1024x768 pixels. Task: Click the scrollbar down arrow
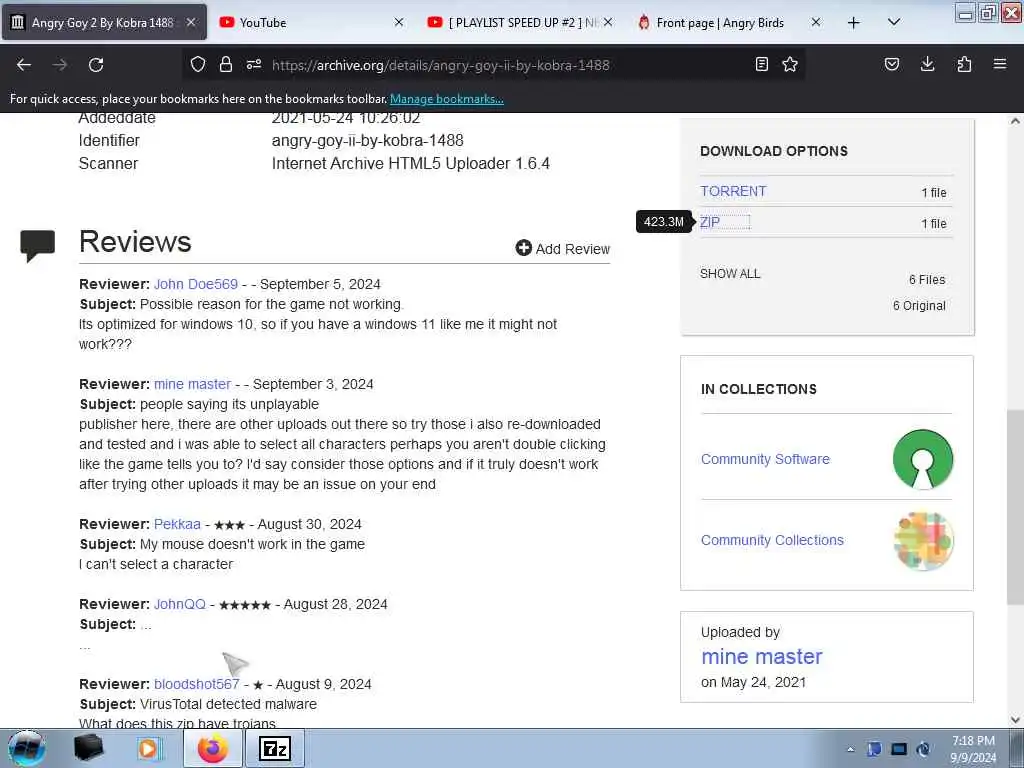1015,720
